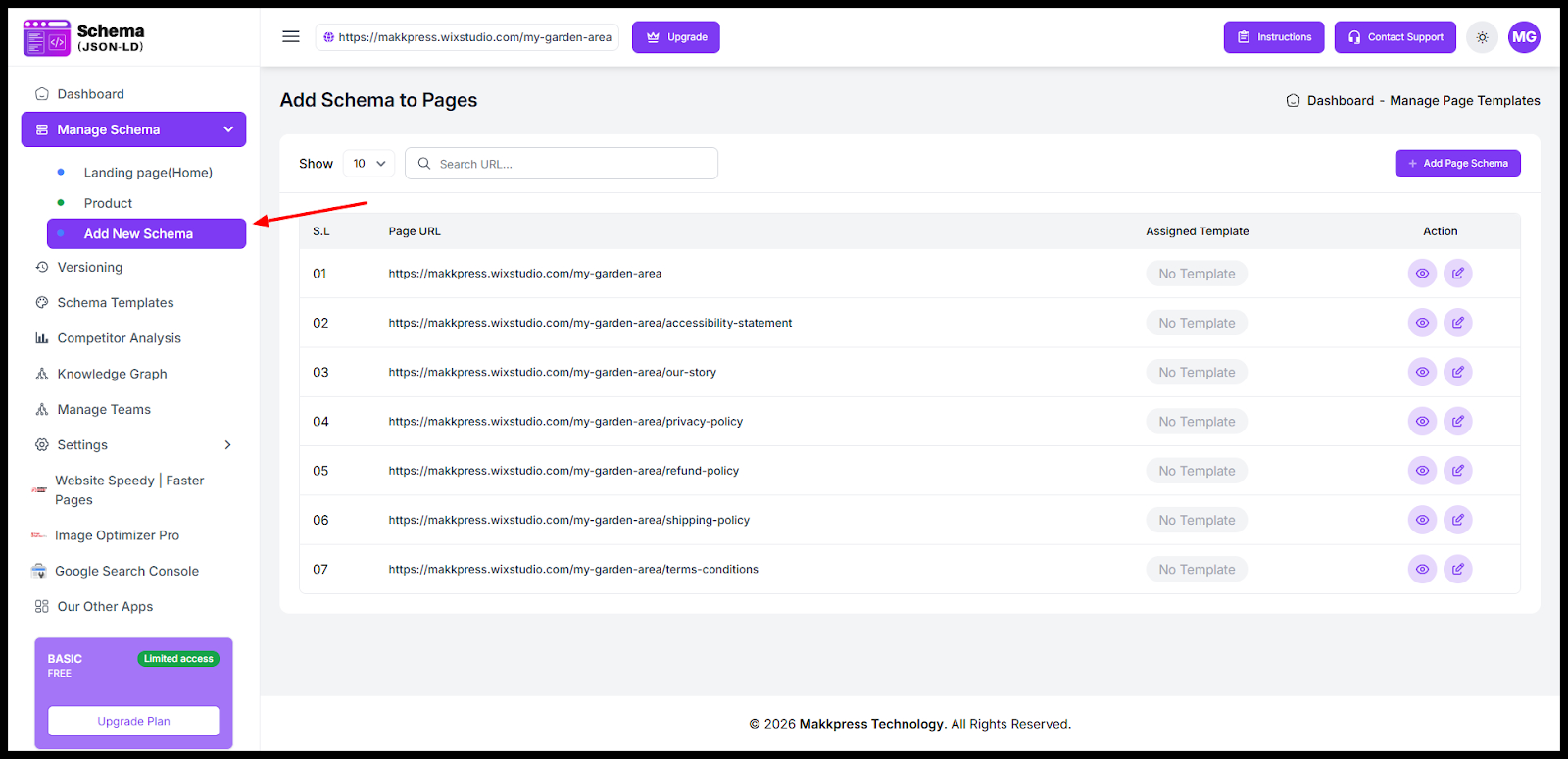Click edit icon for terms-conditions row
Image resolution: width=1568 pixels, height=759 pixels.
[1457, 569]
